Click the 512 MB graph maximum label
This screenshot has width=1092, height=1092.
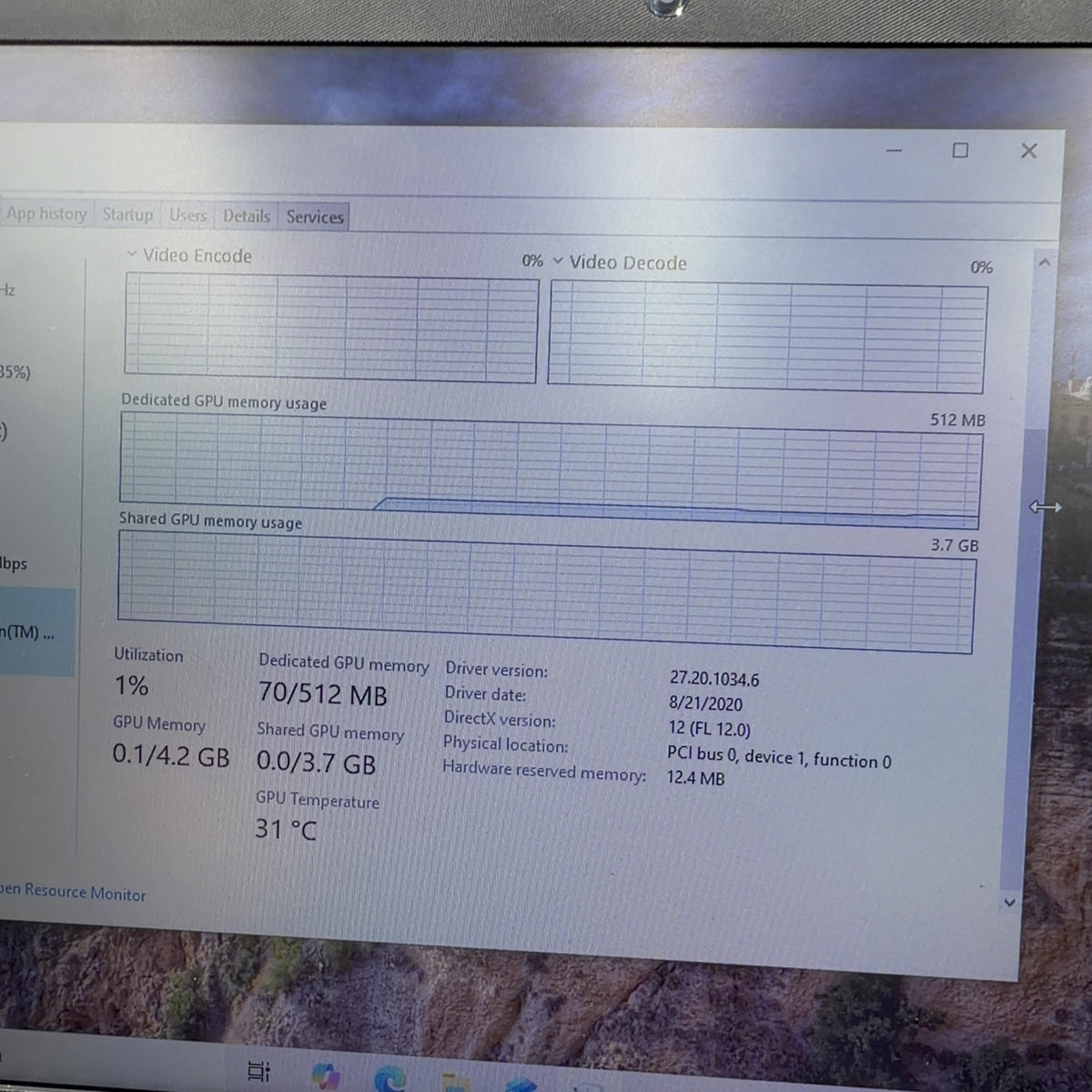pyautogui.click(x=957, y=420)
